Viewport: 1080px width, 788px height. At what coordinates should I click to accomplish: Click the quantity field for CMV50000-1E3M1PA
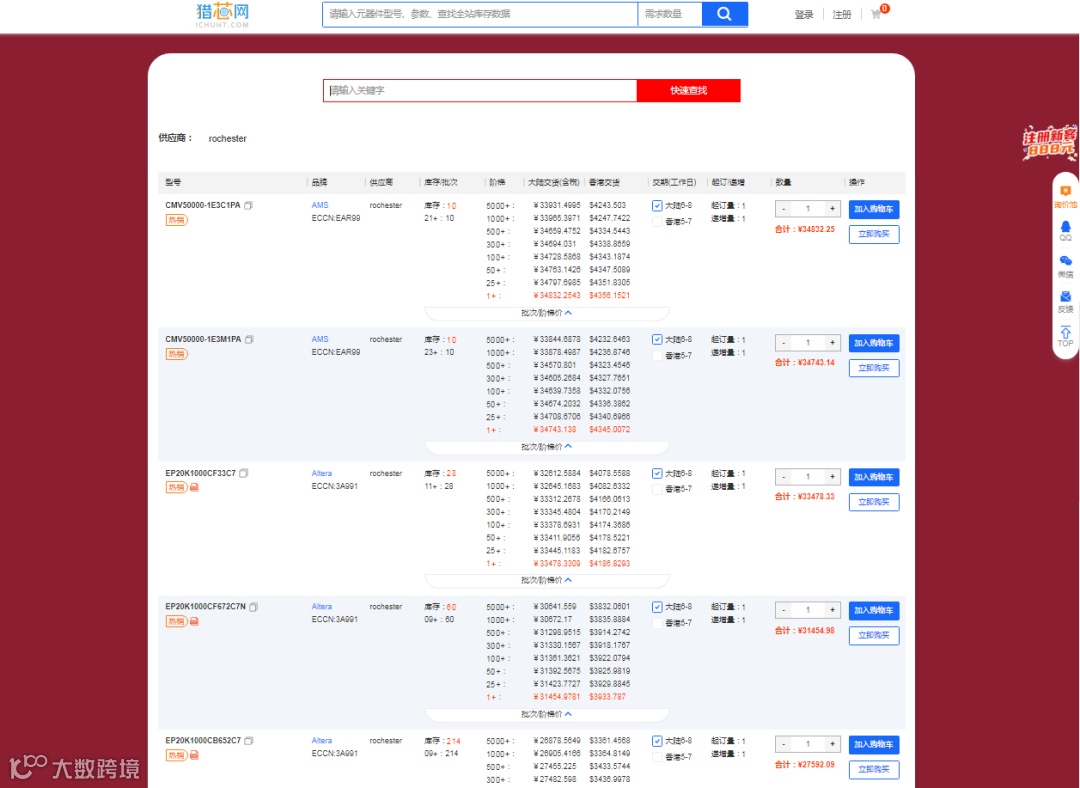click(x=808, y=343)
